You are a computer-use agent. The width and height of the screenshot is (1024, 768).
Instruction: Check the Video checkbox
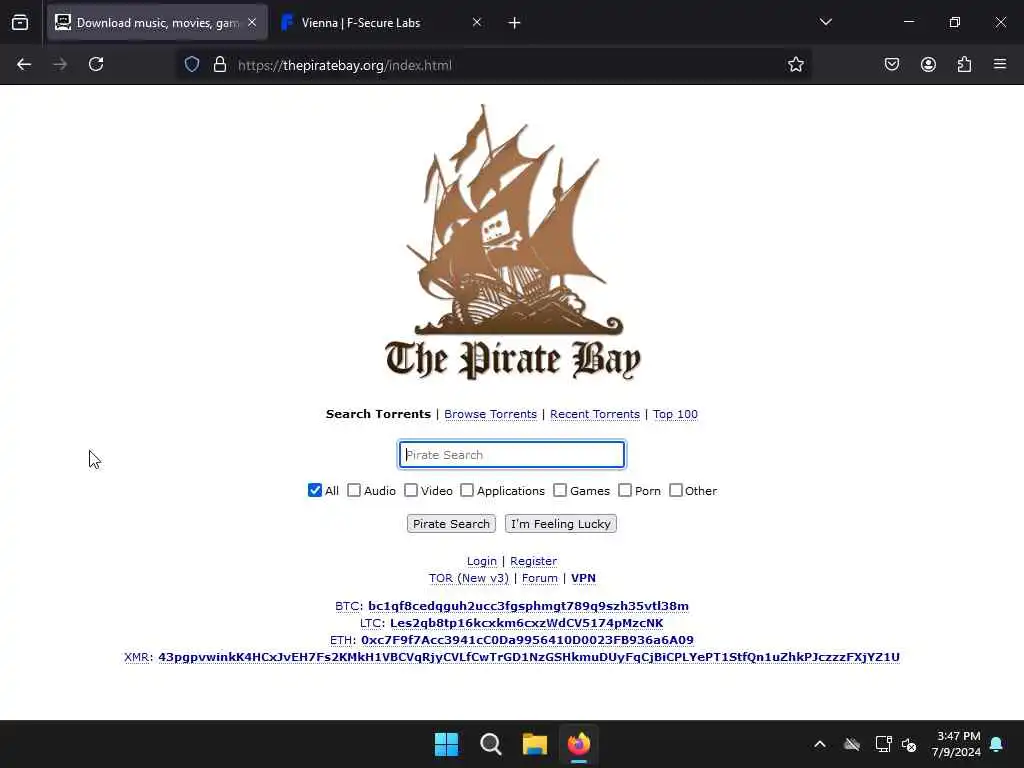(411, 490)
